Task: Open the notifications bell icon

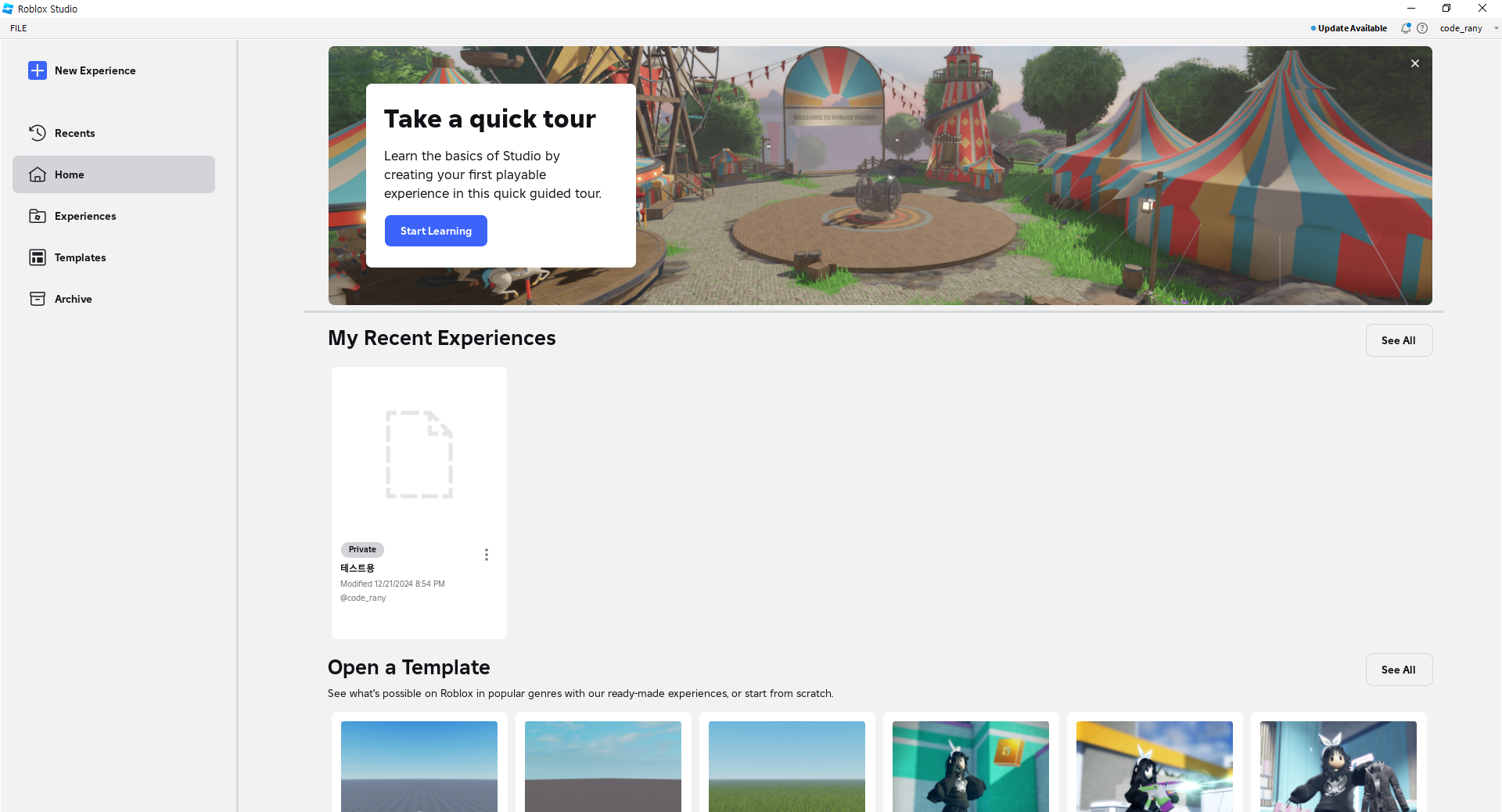Action: pyautogui.click(x=1406, y=28)
